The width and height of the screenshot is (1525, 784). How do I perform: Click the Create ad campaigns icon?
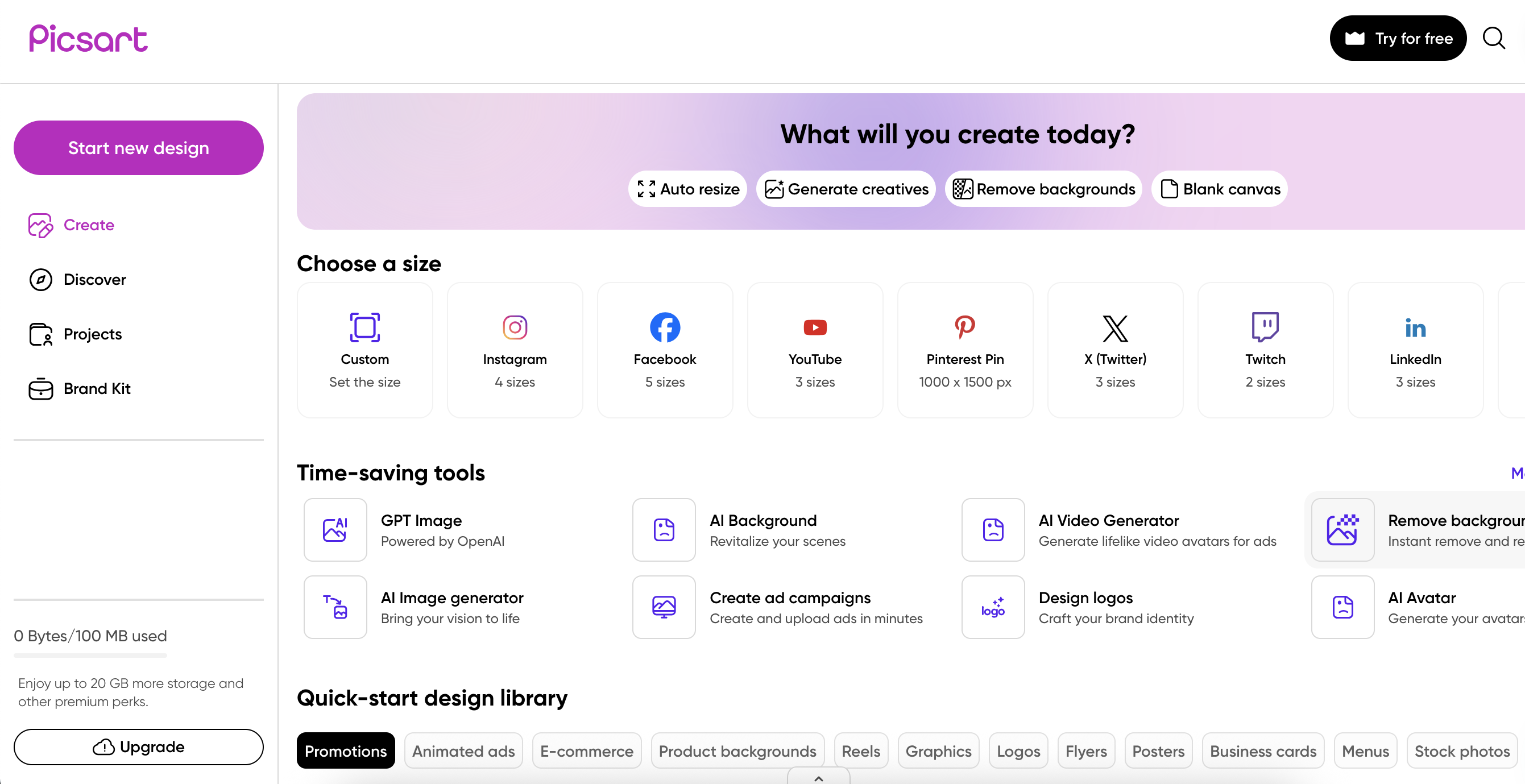(664, 607)
